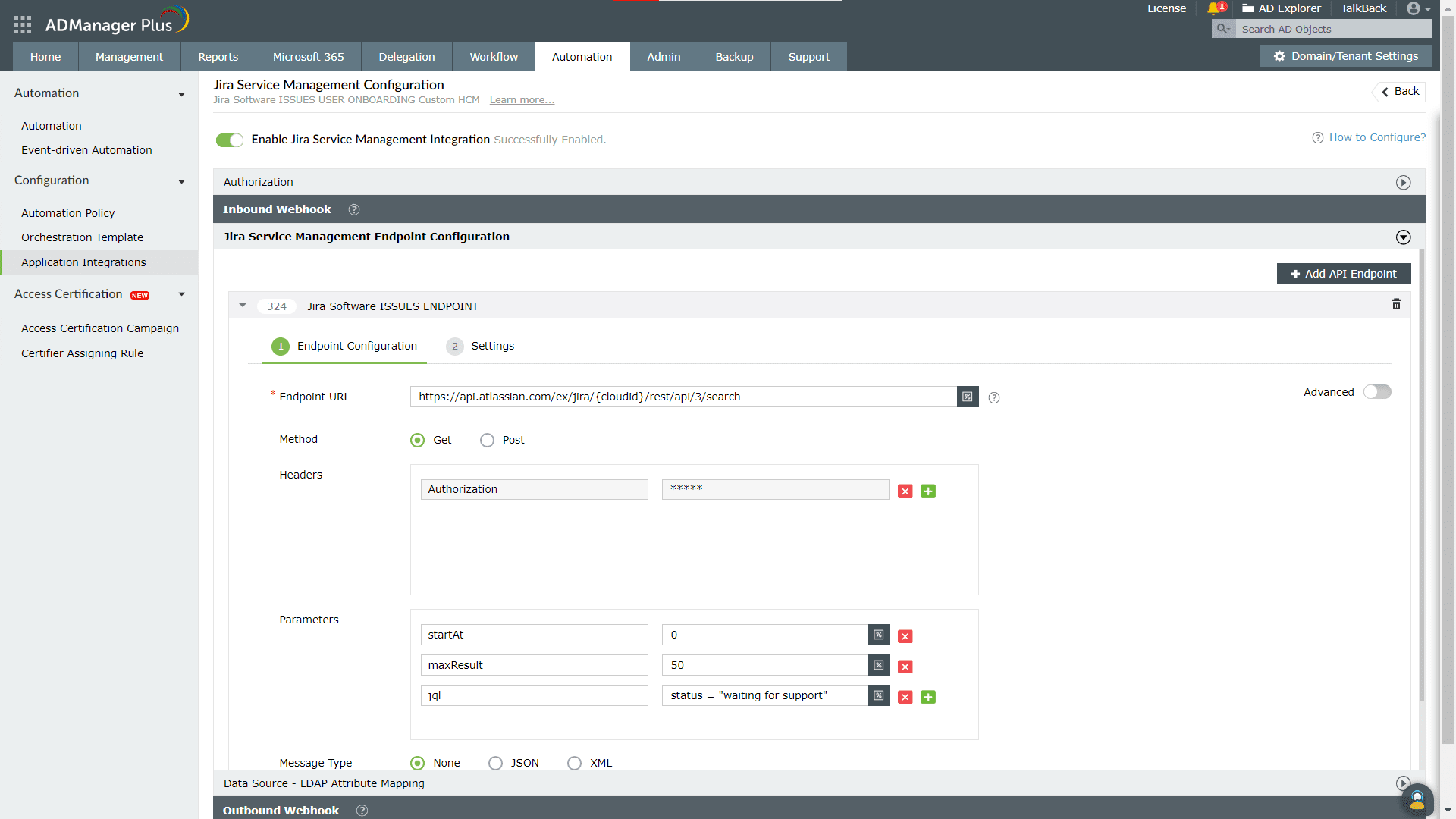Open macro picker for the jql parameter value

(x=878, y=695)
